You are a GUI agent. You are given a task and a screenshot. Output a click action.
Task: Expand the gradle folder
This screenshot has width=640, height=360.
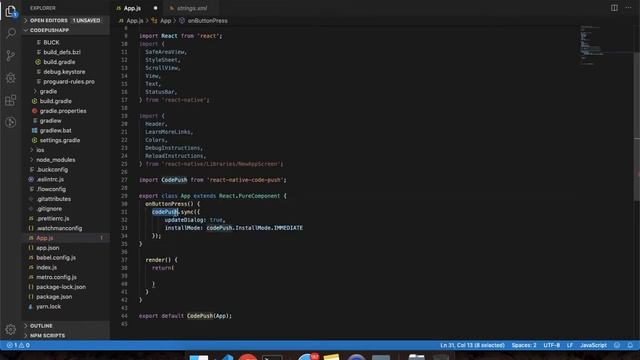[48, 91]
